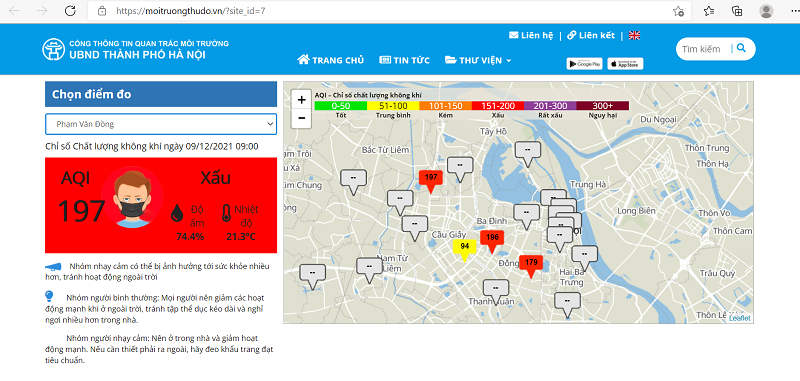Image resolution: width=800 pixels, height=381 pixels.
Task: Click the Hanoi city logo emblem
Action: point(54,49)
